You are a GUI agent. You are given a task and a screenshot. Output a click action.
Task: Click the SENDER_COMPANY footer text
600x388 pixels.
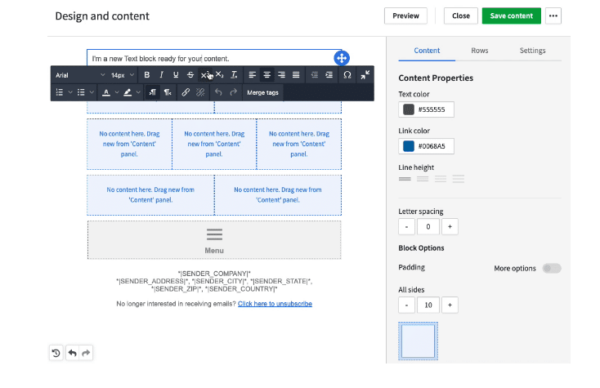click(214, 273)
